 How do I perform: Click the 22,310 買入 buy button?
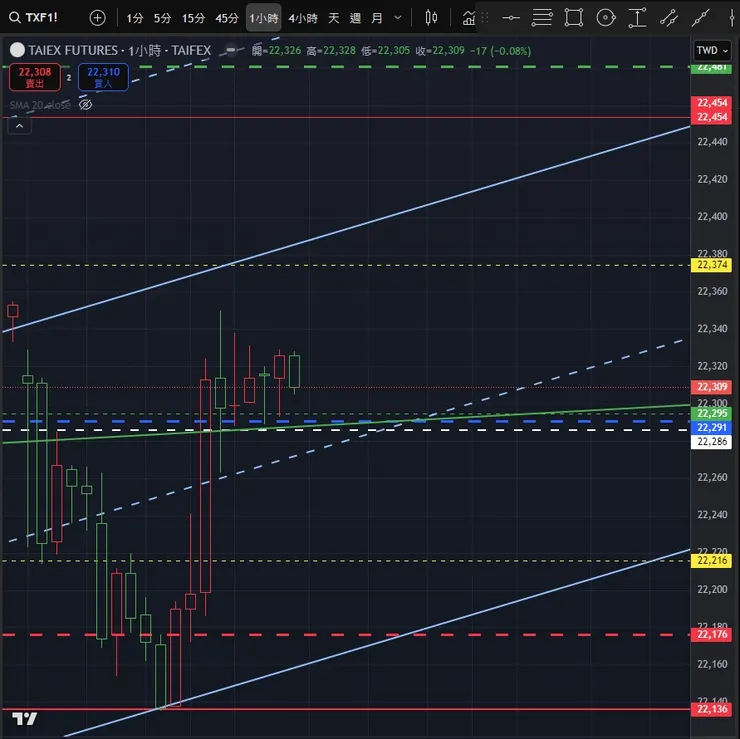click(103, 77)
